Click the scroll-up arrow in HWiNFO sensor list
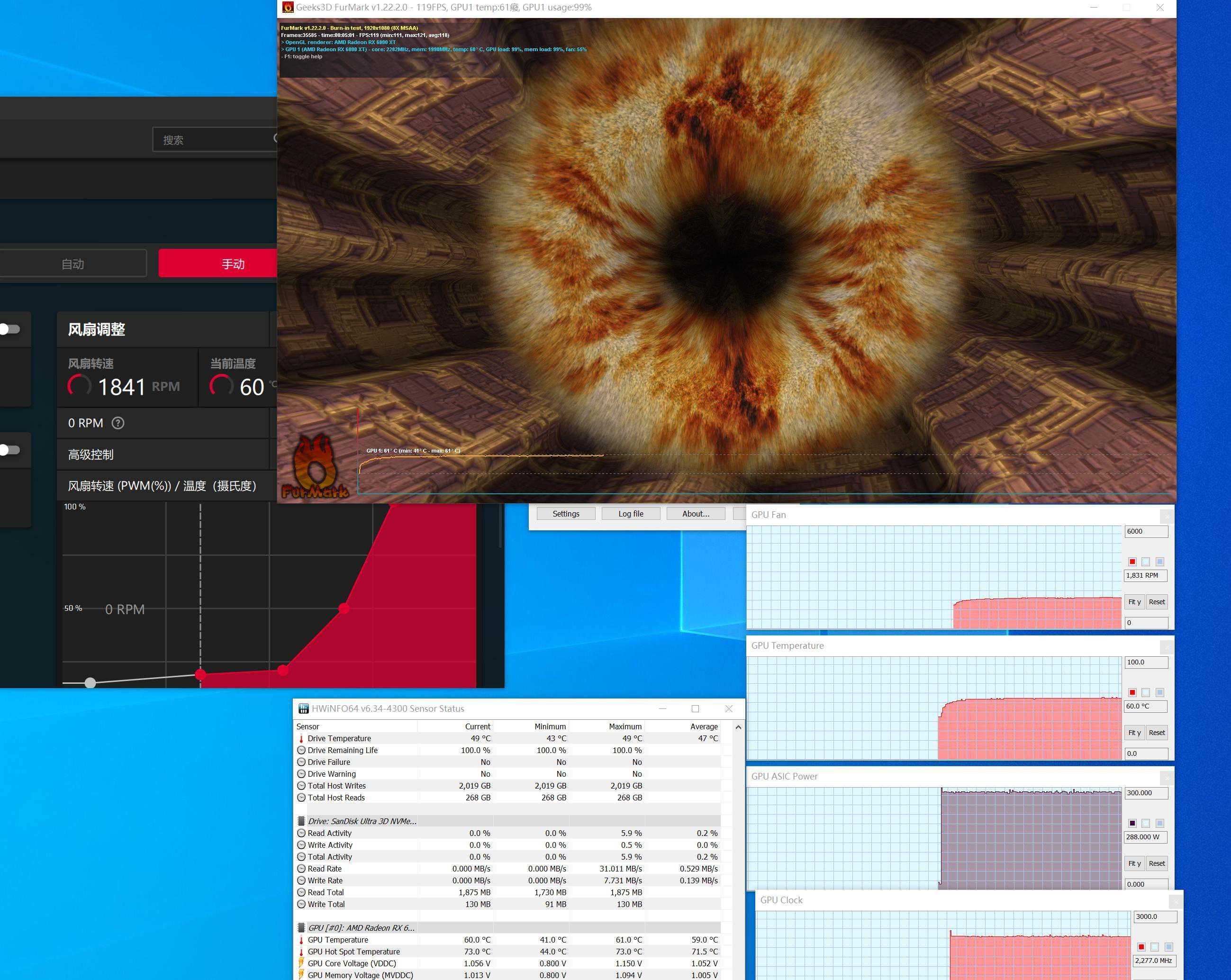The height and width of the screenshot is (980, 1231). (x=738, y=727)
